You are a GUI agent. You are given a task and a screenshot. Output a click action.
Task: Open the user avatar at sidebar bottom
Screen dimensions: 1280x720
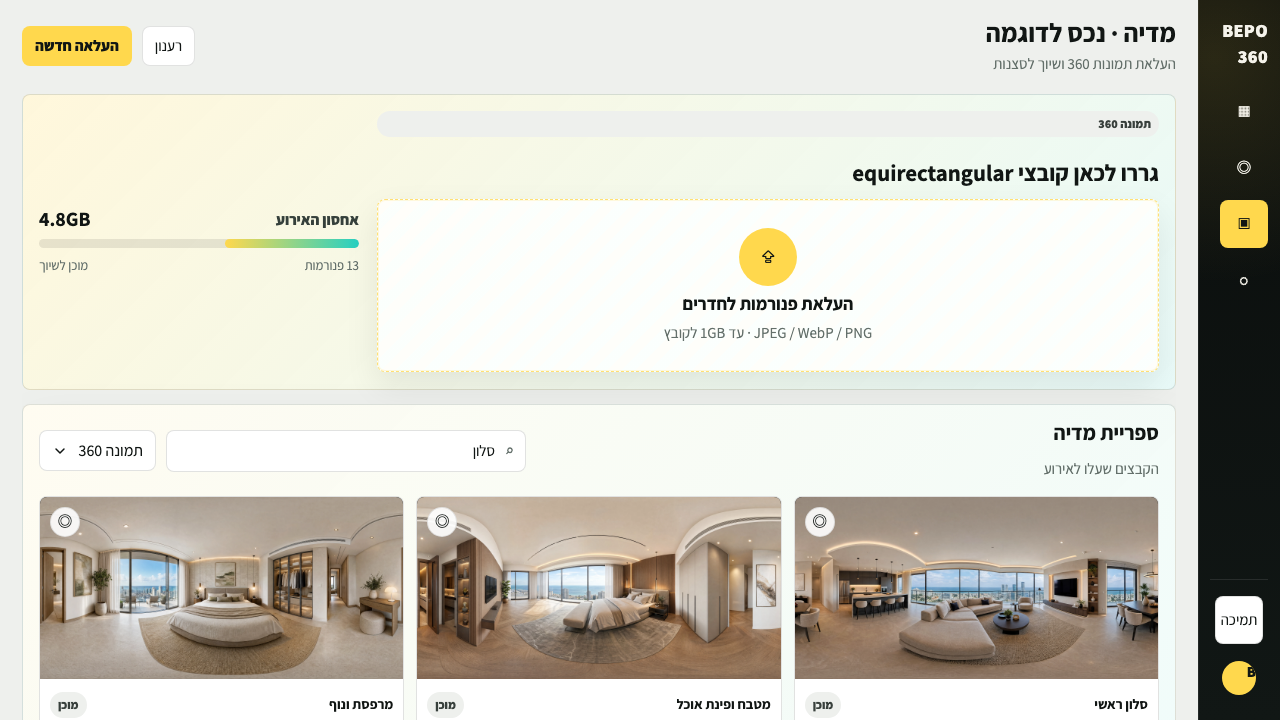[1239, 678]
